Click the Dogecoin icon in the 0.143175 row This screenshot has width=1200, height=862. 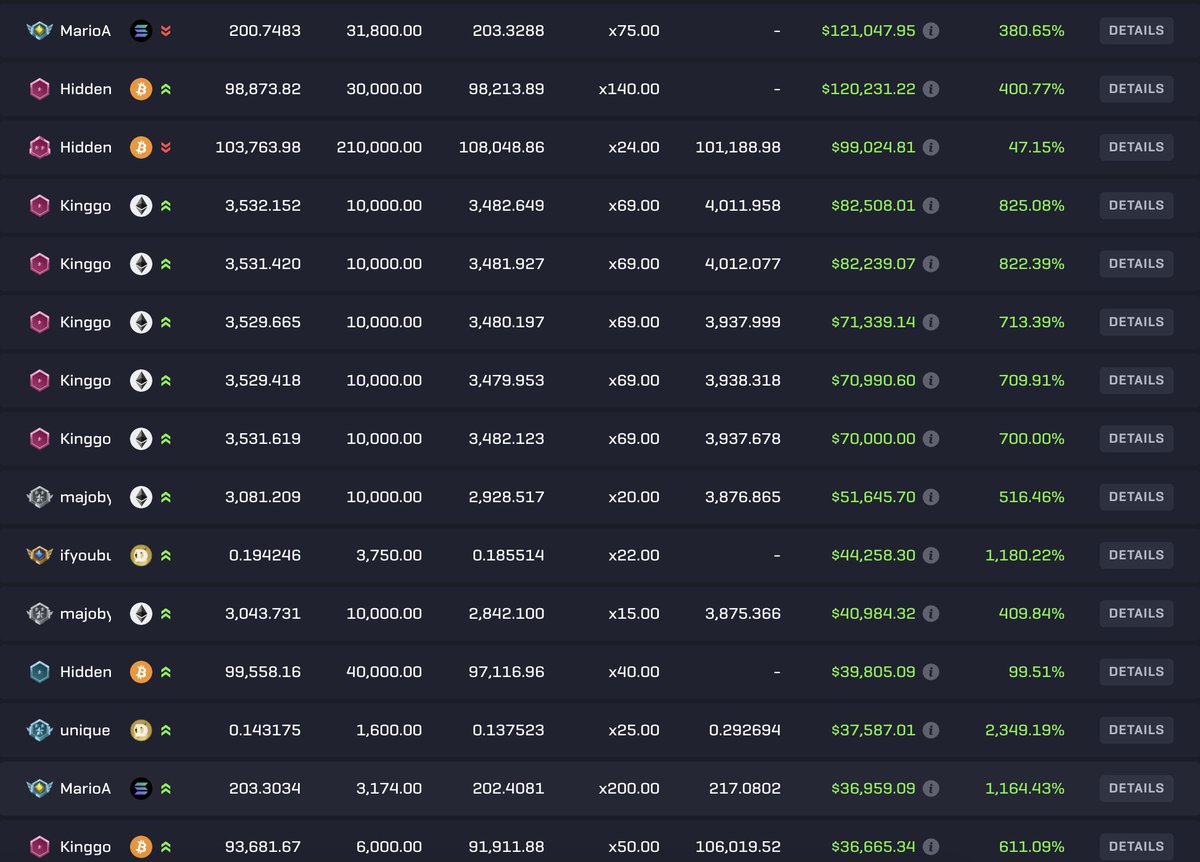141,730
